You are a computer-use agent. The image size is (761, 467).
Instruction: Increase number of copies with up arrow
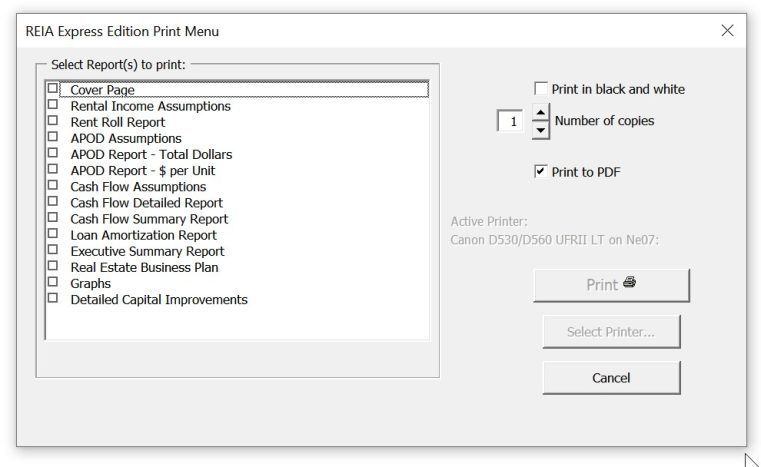tap(540, 112)
